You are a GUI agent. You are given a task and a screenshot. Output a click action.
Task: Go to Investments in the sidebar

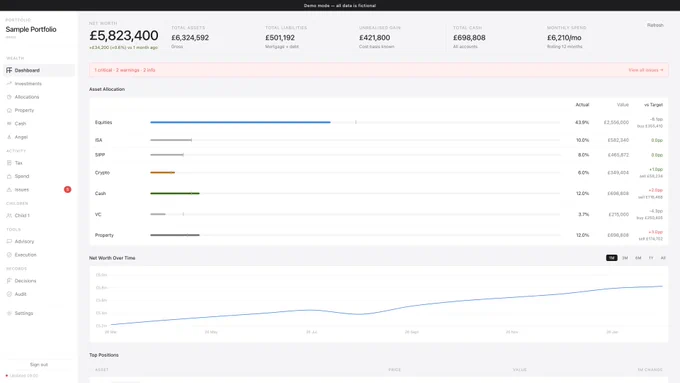pos(39,83)
